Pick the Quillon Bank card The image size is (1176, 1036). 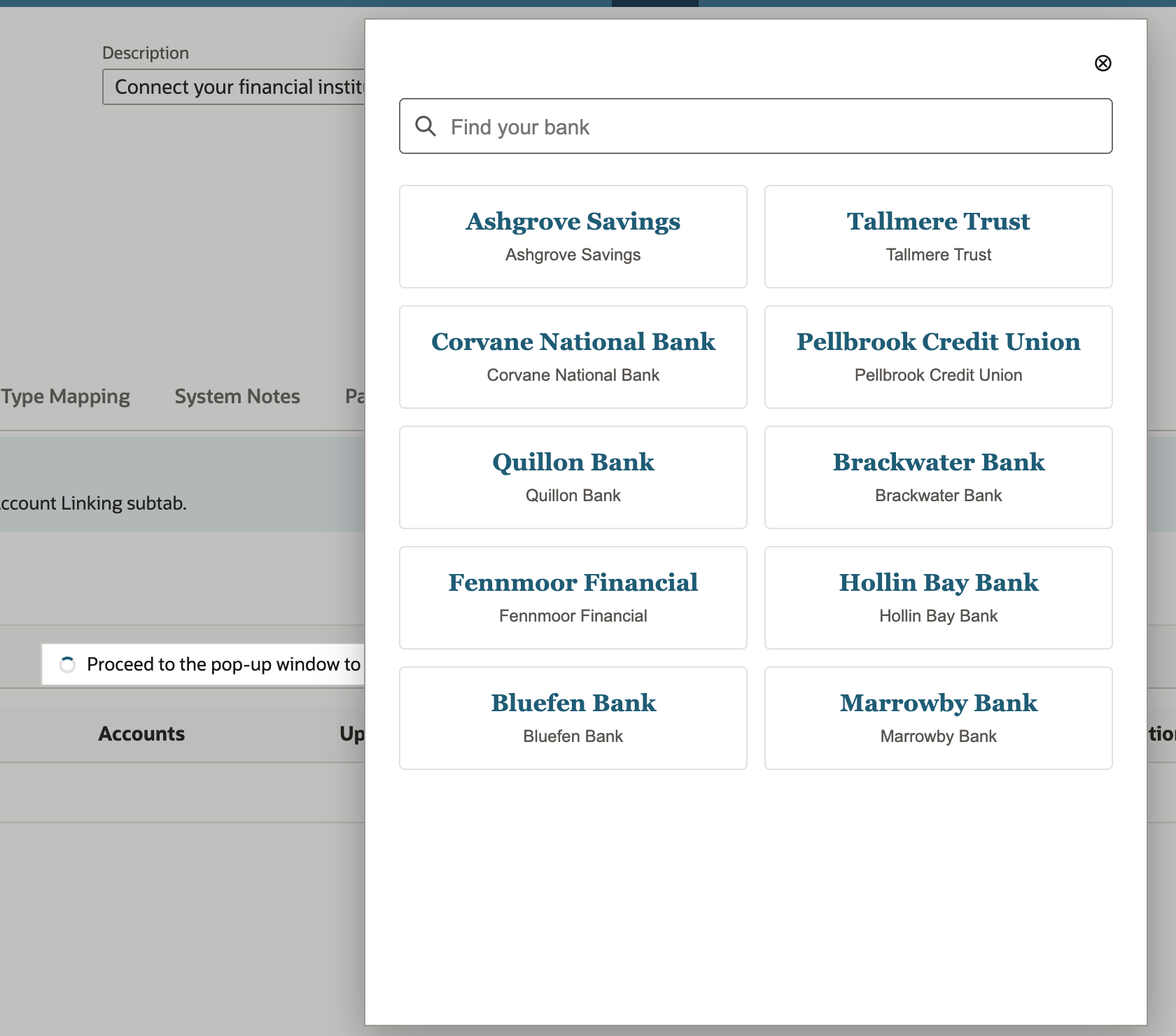point(573,477)
